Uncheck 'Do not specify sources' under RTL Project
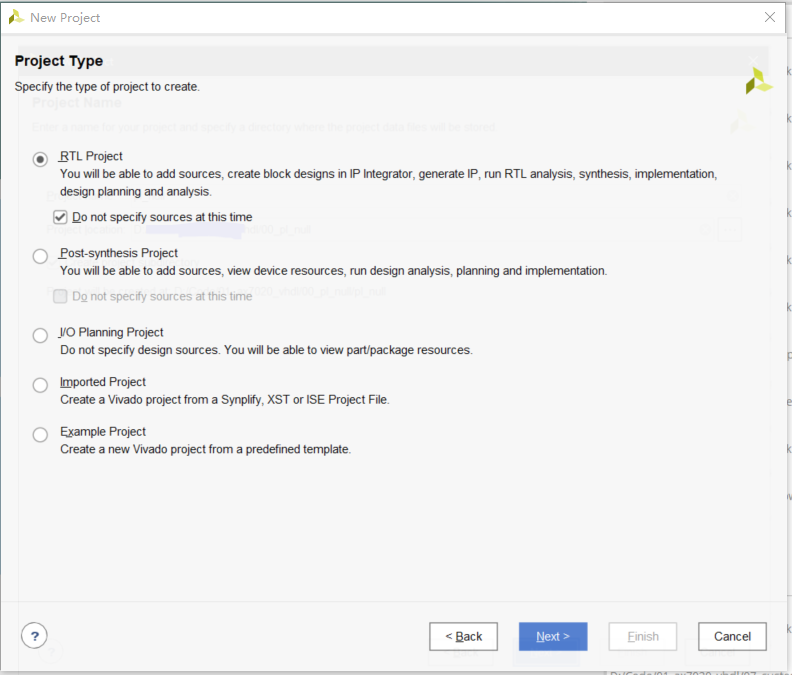Screen dimensions: 792x675 tap(60, 217)
